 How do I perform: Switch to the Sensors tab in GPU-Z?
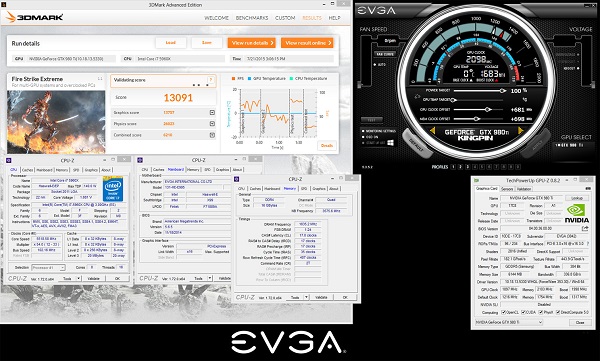507,189
